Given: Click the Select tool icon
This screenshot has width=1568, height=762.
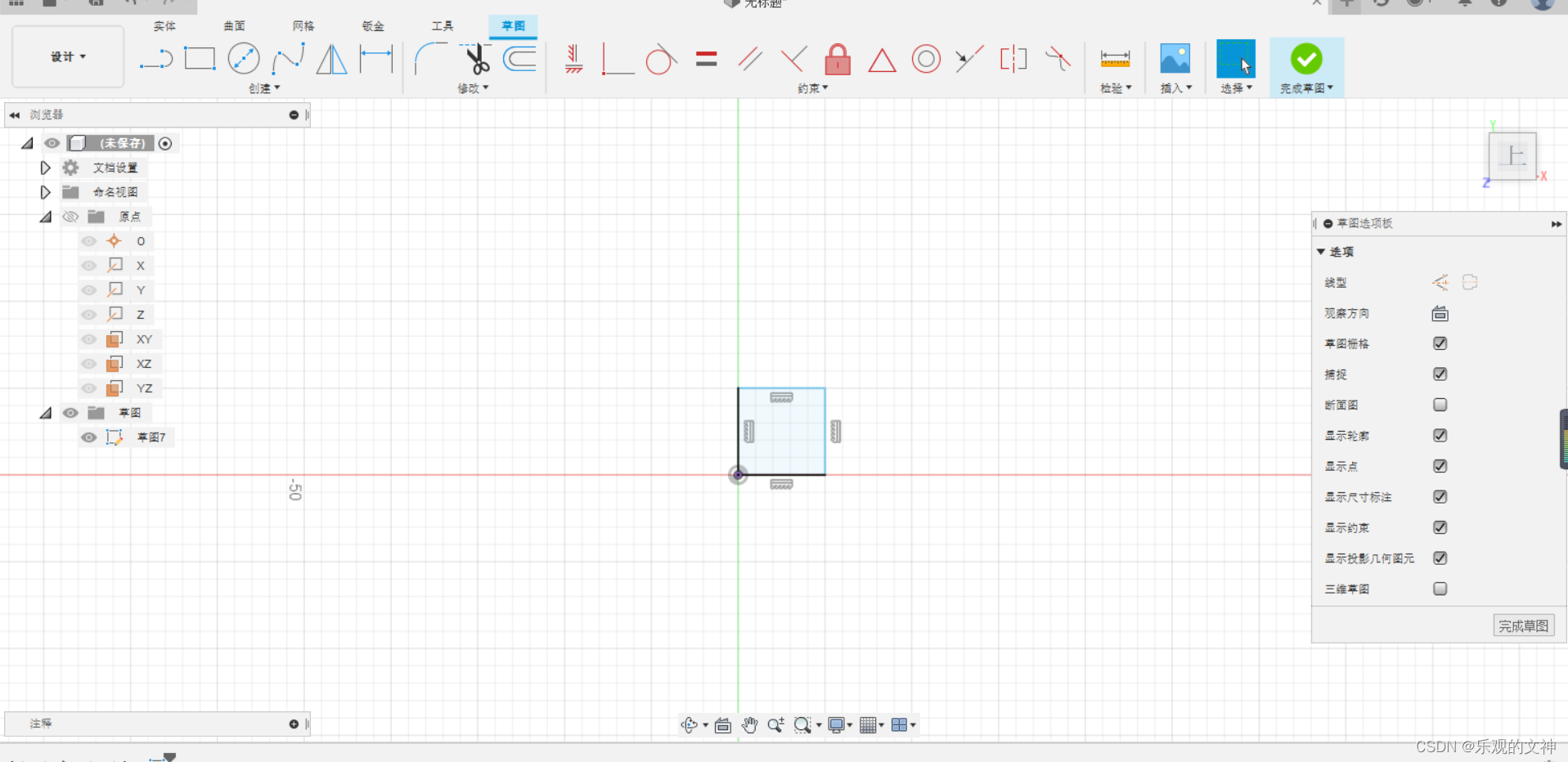Looking at the screenshot, I should [1236, 59].
